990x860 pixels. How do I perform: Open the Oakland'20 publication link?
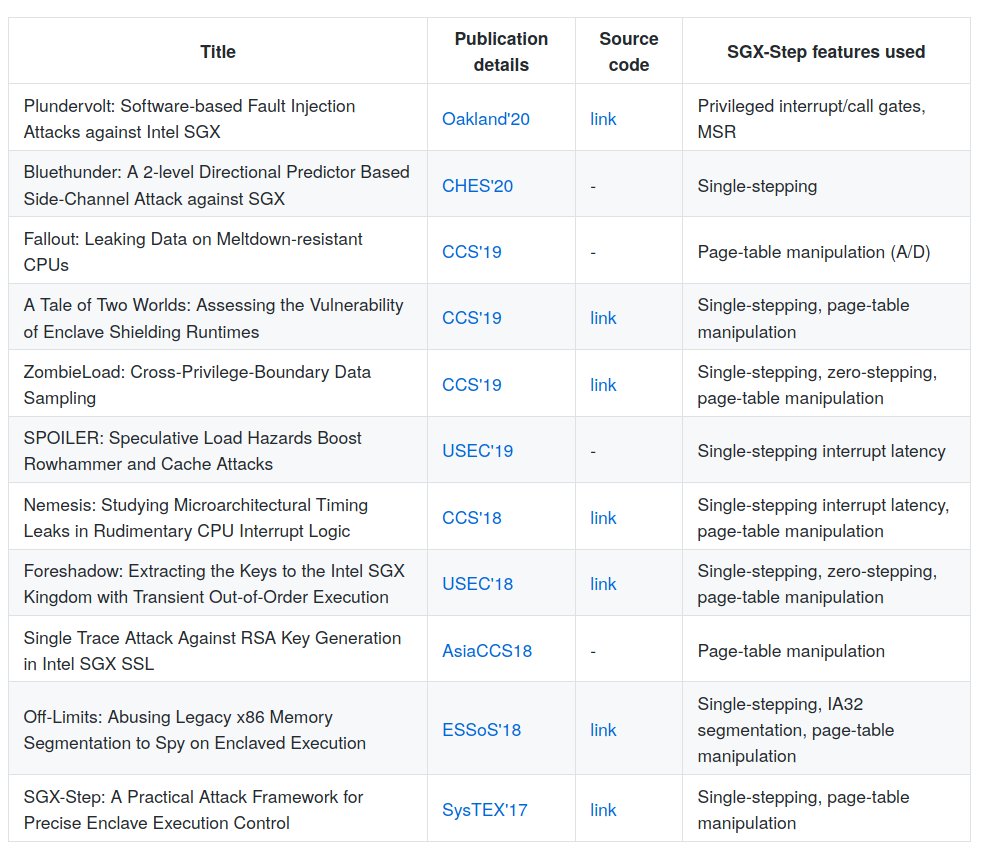tap(486, 119)
